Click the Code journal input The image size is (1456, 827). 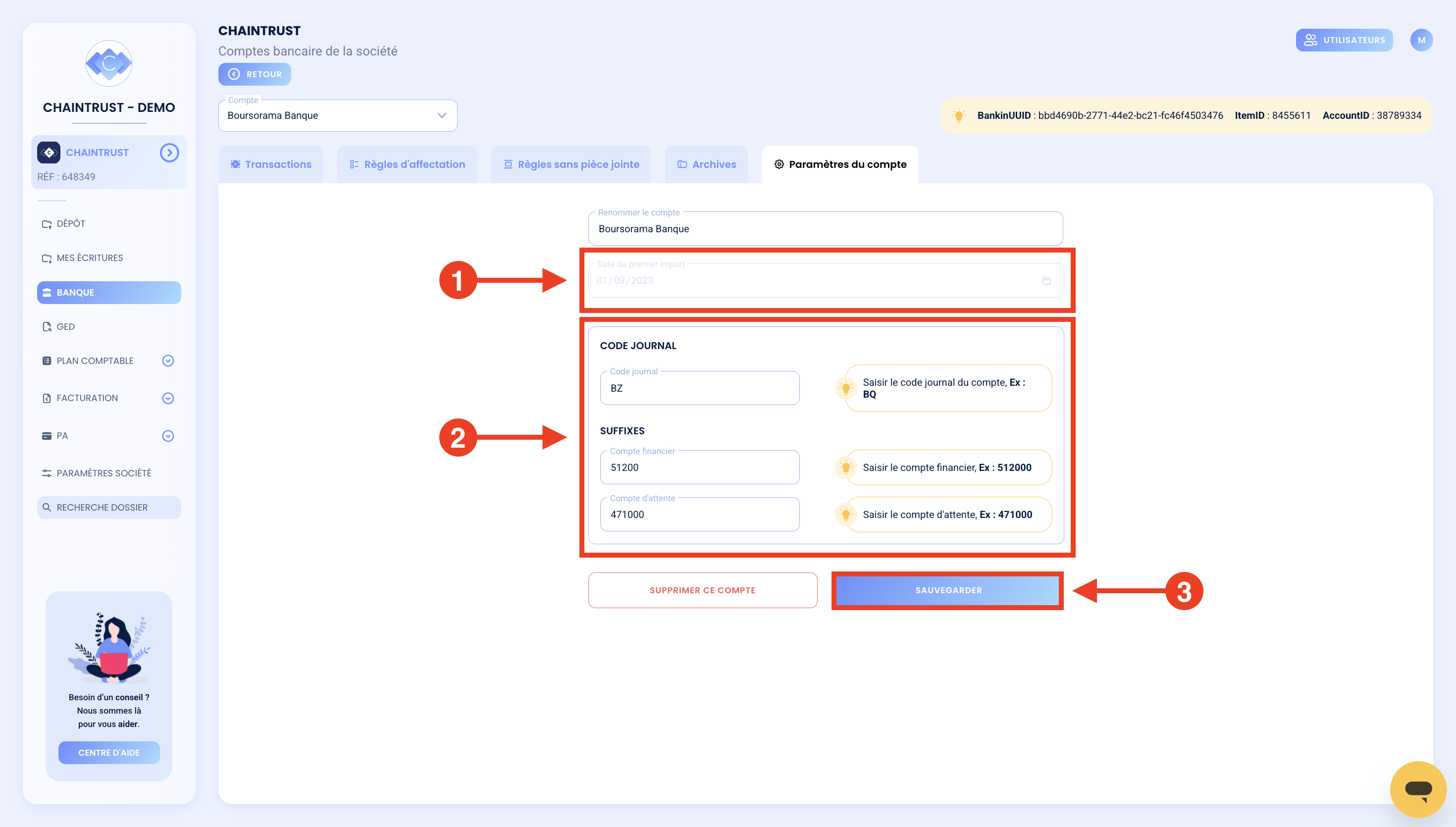pos(700,388)
